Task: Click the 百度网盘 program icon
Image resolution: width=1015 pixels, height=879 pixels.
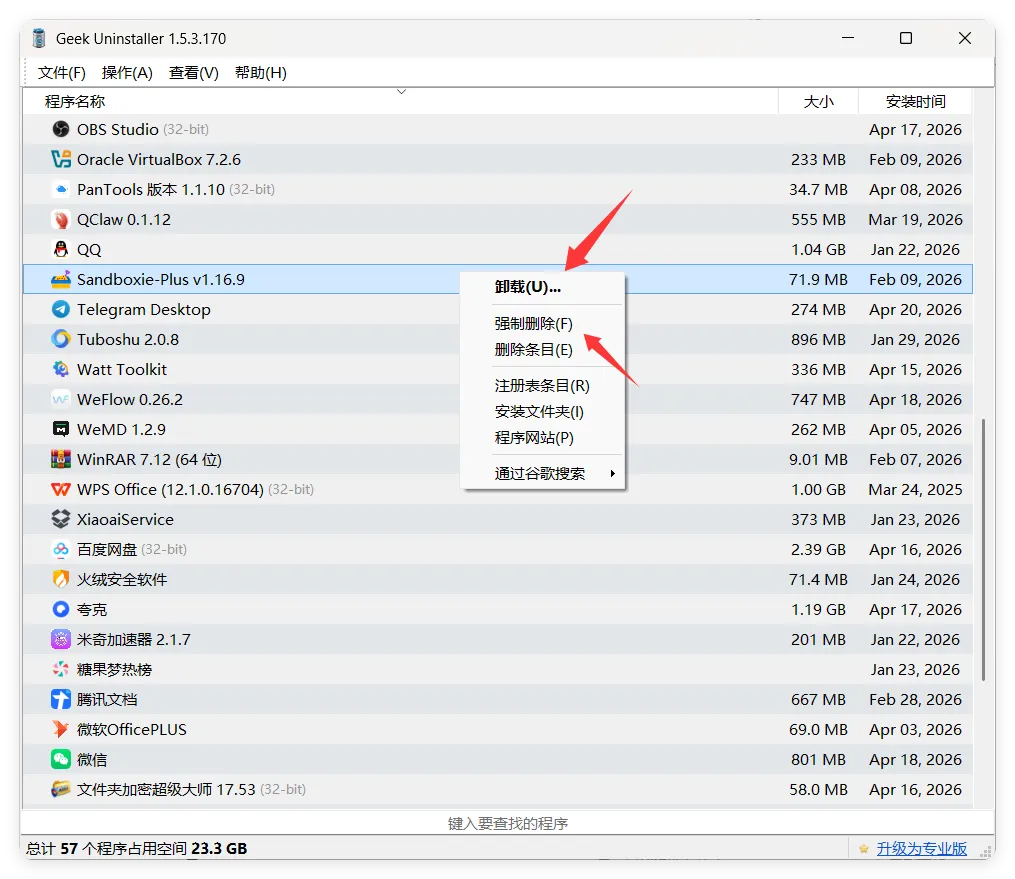Action: (61, 550)
